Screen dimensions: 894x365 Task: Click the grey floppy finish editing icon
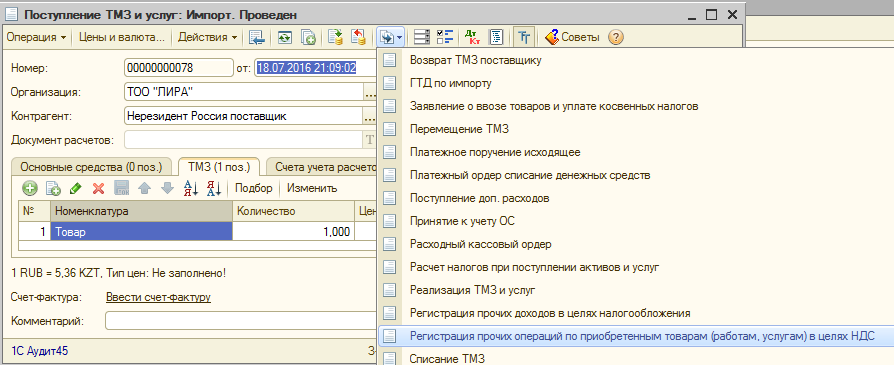point(122,188)
